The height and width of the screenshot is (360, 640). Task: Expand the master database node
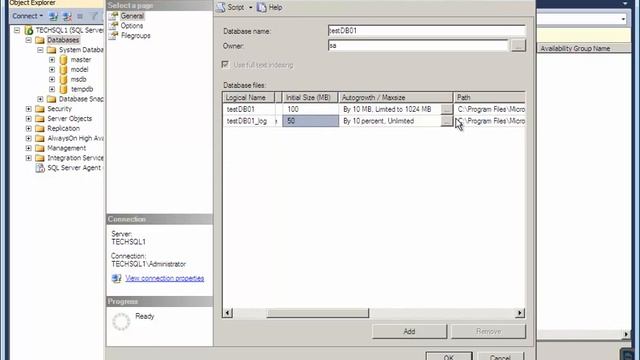pyautogui.click(x=52, y=60)
